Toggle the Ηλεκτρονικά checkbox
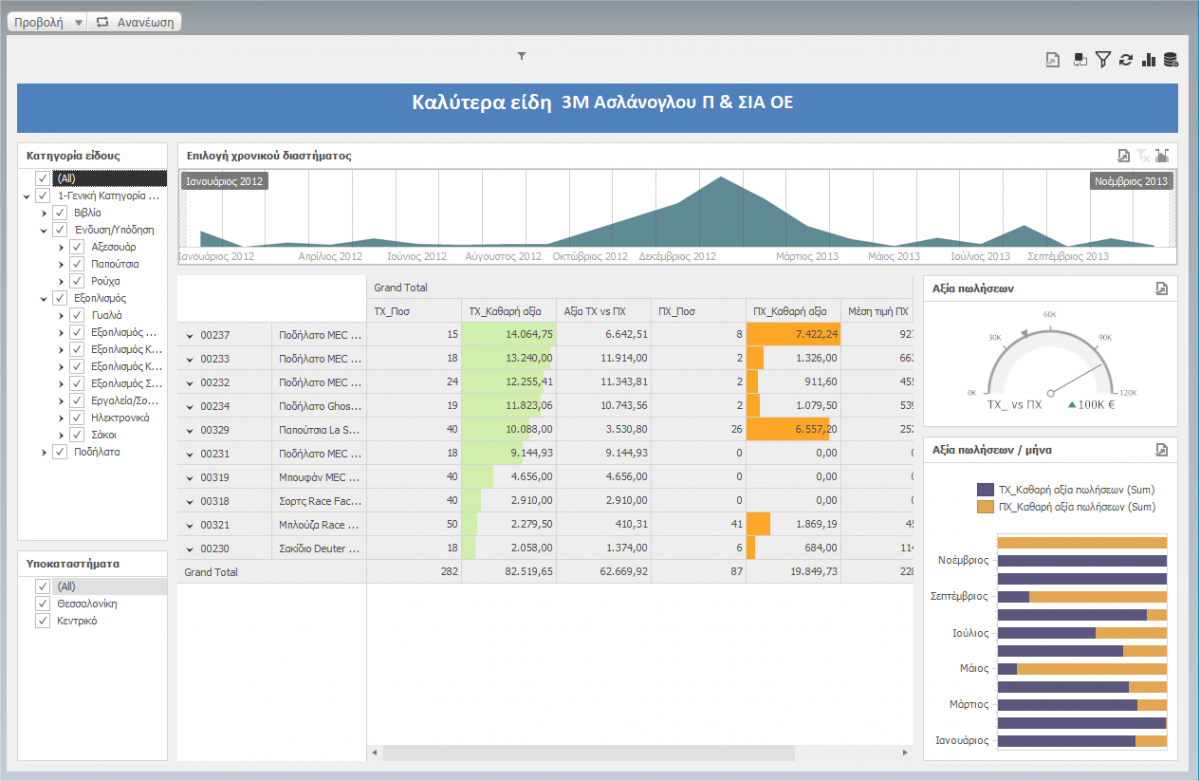The height and width of the screenshot is (781, 1200). click(76, 417)
